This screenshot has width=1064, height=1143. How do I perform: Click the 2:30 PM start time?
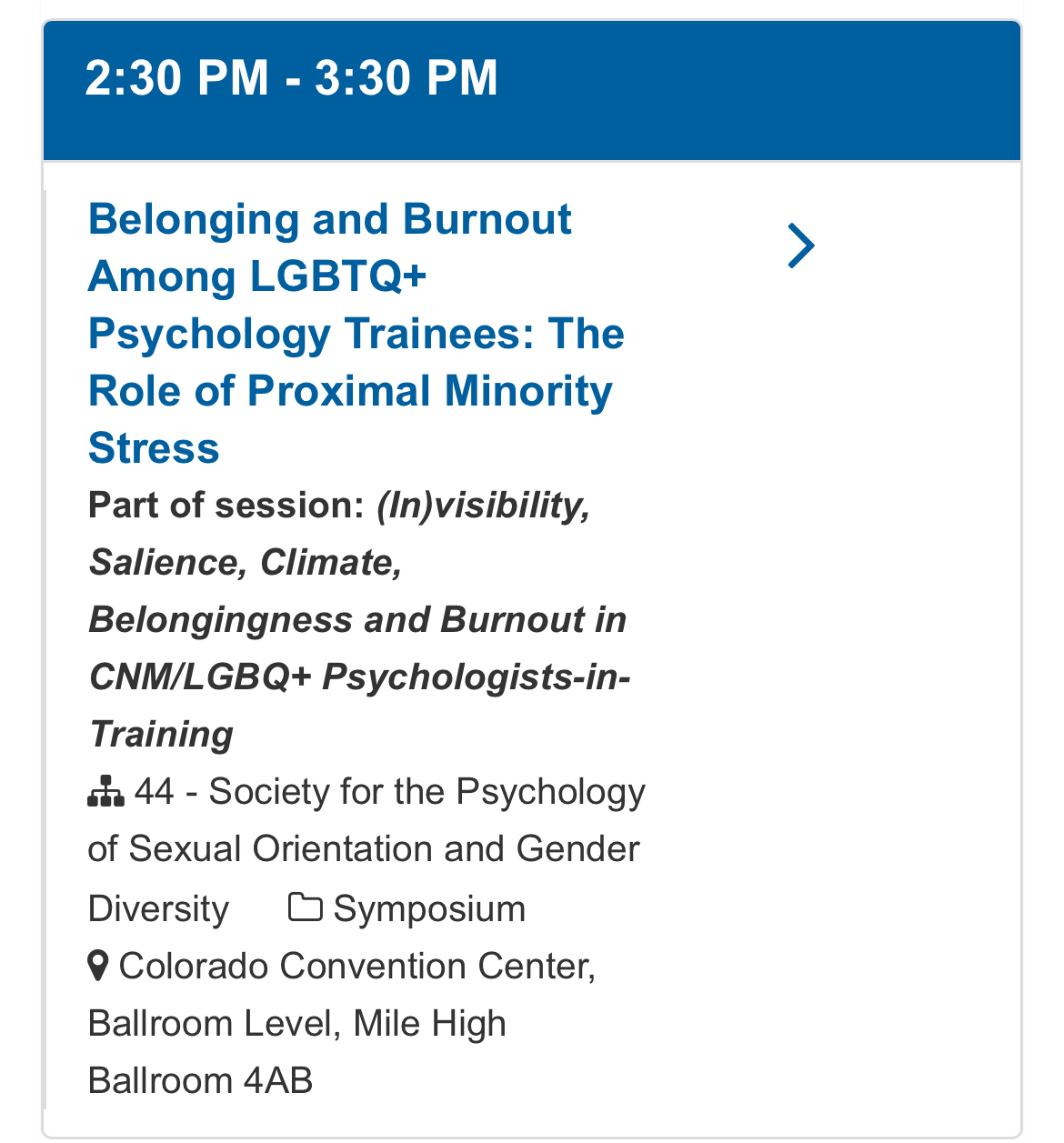click(176, 78)
